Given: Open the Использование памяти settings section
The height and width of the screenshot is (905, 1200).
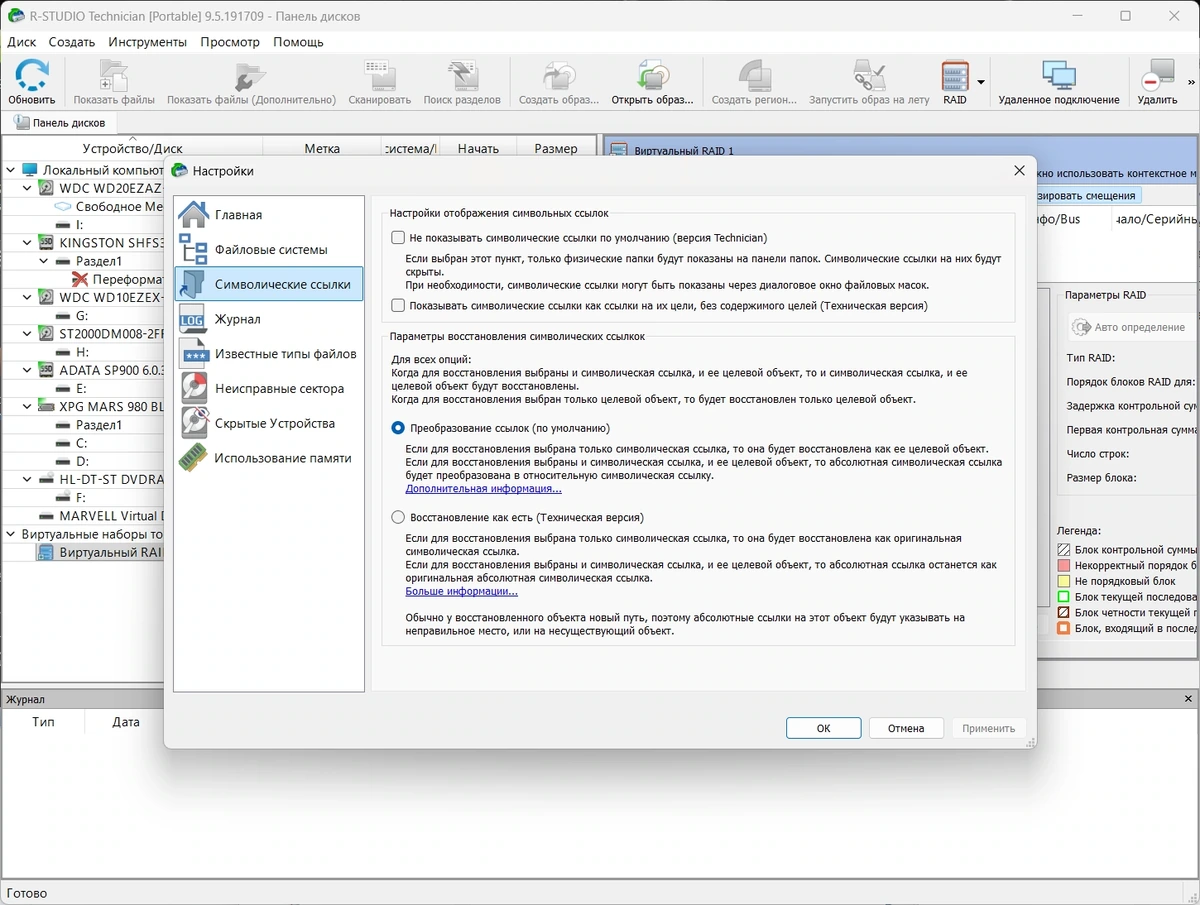Looking at the screenshot, I should click(x=269, y=458).
